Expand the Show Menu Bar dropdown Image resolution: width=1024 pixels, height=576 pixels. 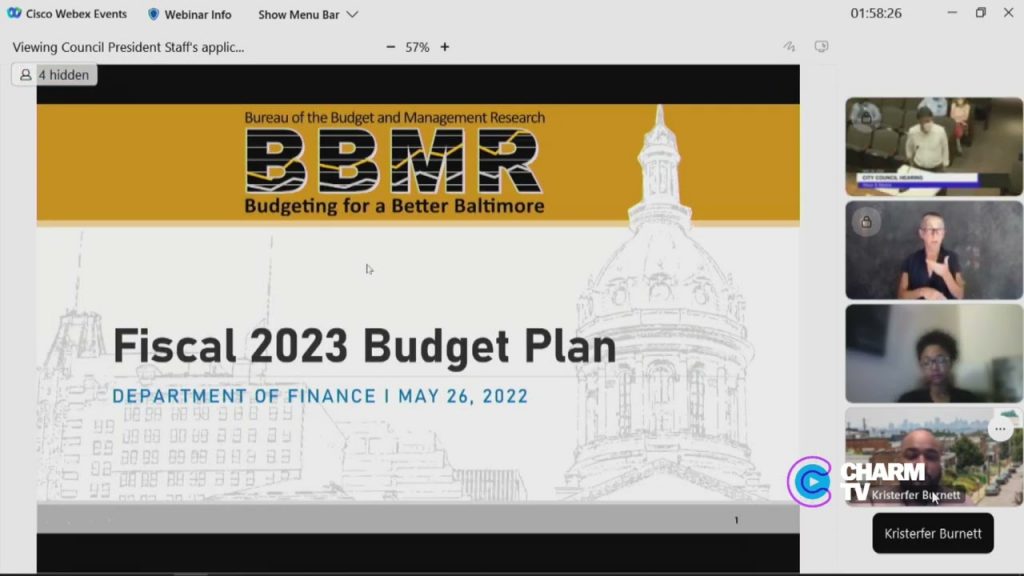pyautogui.click(x=308, y=14)
